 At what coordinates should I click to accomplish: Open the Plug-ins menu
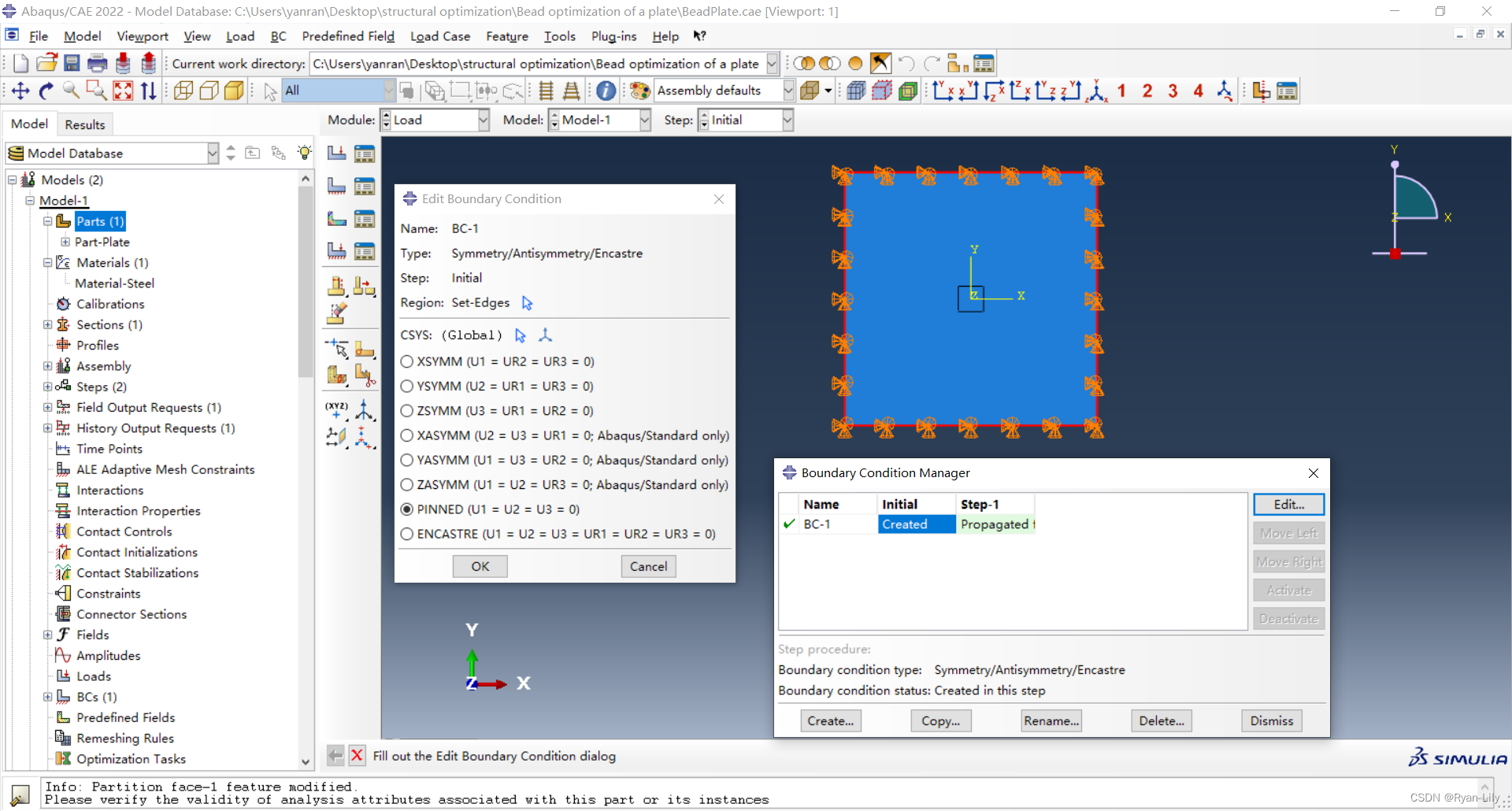click(613, 36)
